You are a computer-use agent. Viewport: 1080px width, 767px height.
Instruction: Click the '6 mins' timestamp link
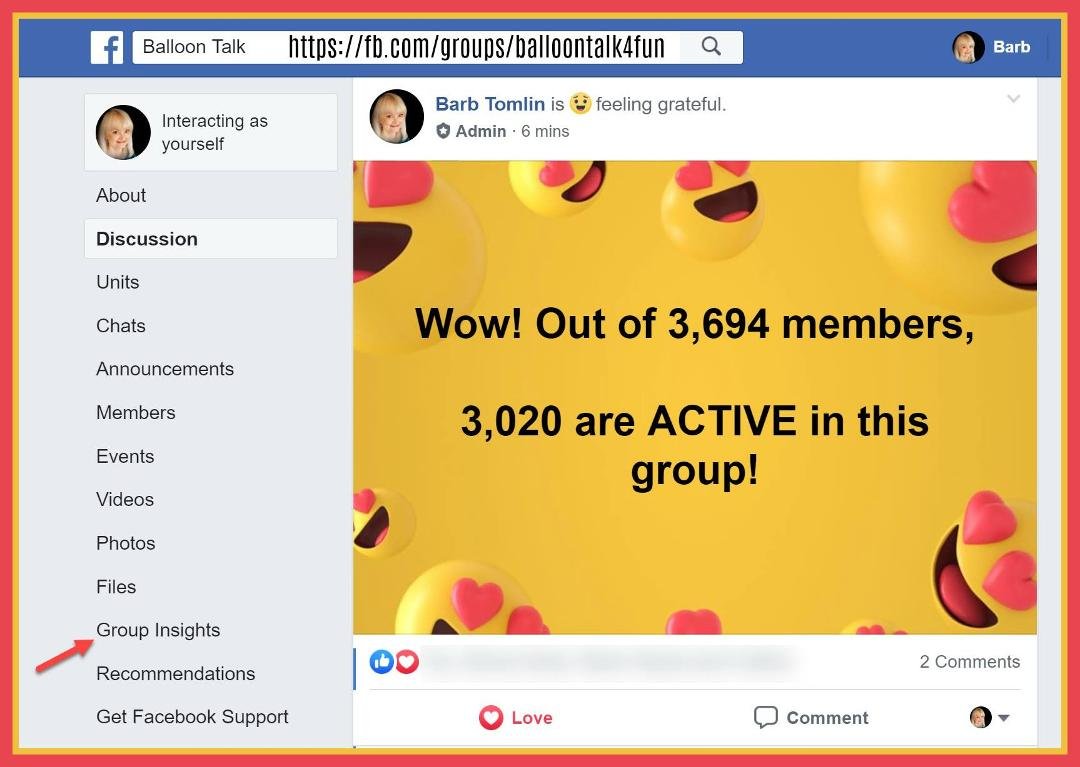click(x=545, y=131)
